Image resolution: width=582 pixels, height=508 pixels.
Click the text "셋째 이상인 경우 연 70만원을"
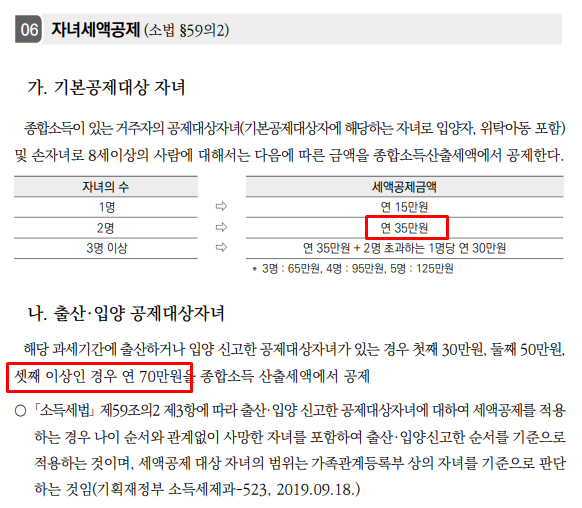pyautogui.click(x=104, y=377)
